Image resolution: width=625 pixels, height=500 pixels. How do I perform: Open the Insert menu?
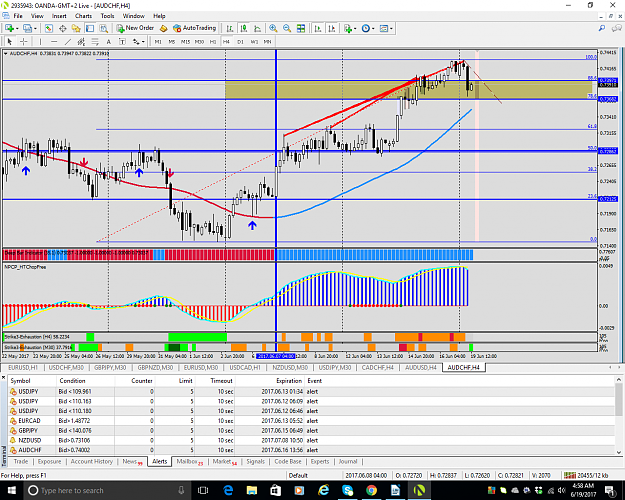(59, 16)
